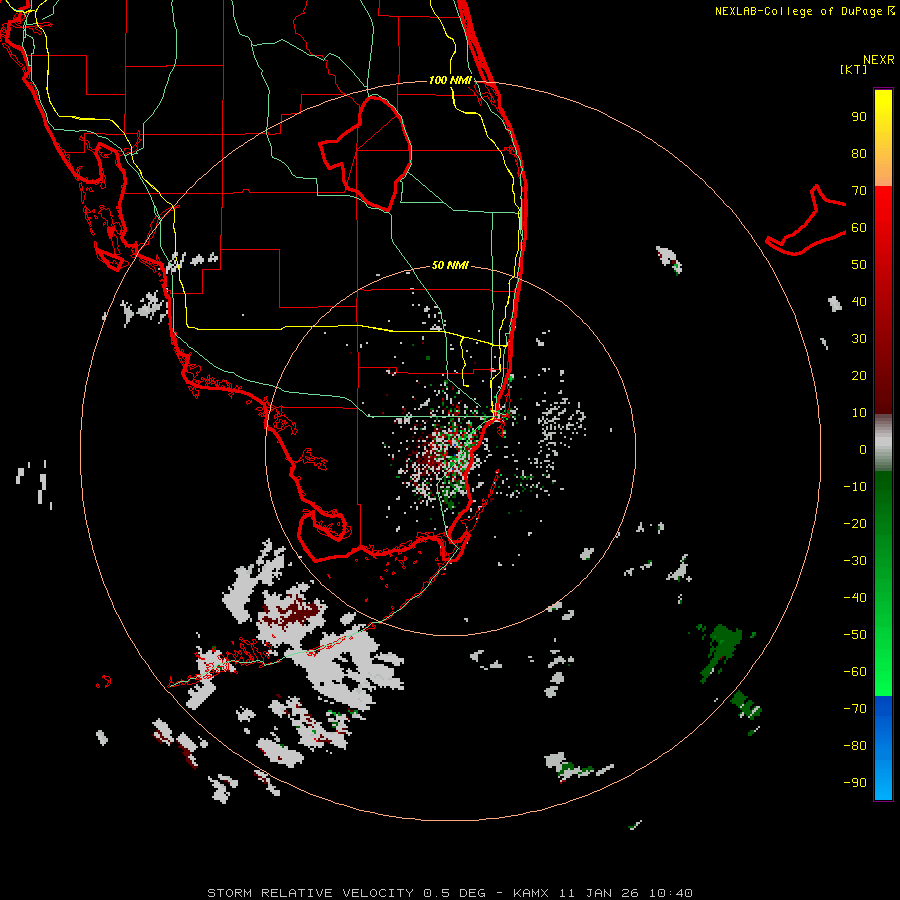
Task: Click the 50 NMI range ring label
Action: [x=450, y=265]
